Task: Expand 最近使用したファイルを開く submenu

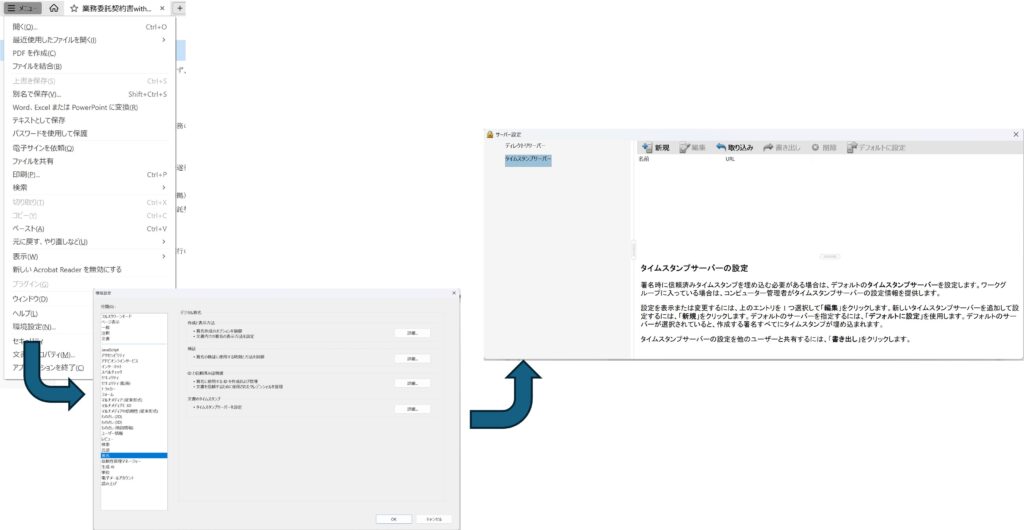Action: pyautogui.click(x=164, y=40)
